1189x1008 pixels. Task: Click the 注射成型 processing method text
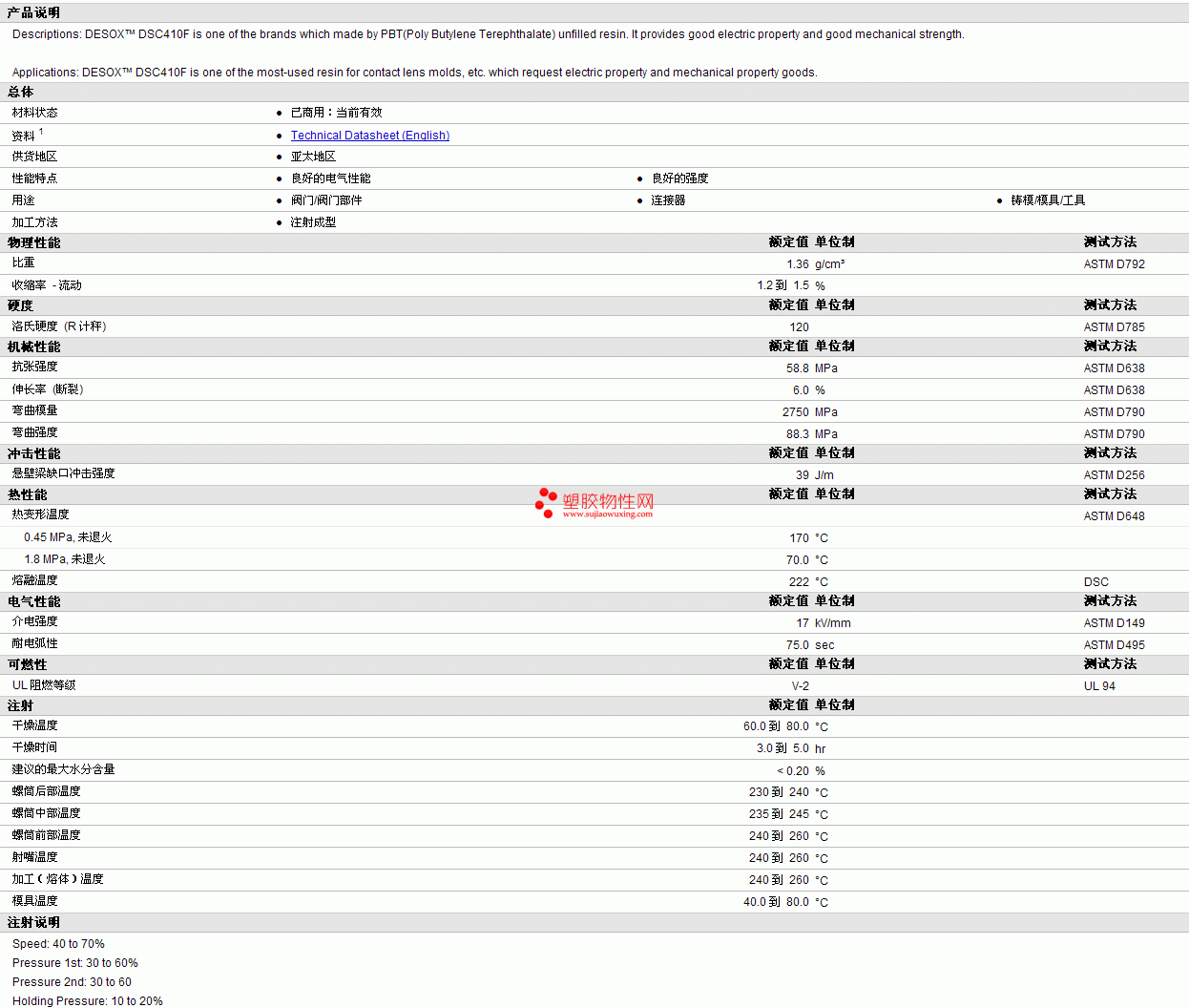[313, 222]
